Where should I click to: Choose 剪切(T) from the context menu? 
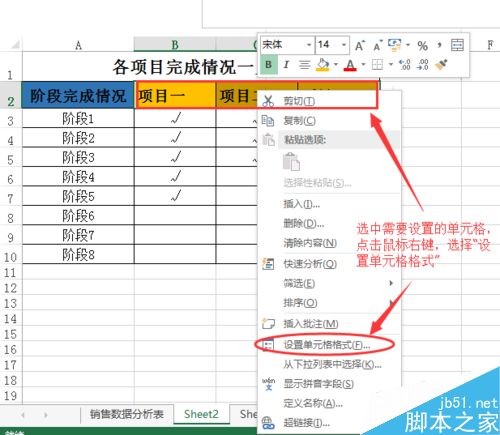[330, 101]
